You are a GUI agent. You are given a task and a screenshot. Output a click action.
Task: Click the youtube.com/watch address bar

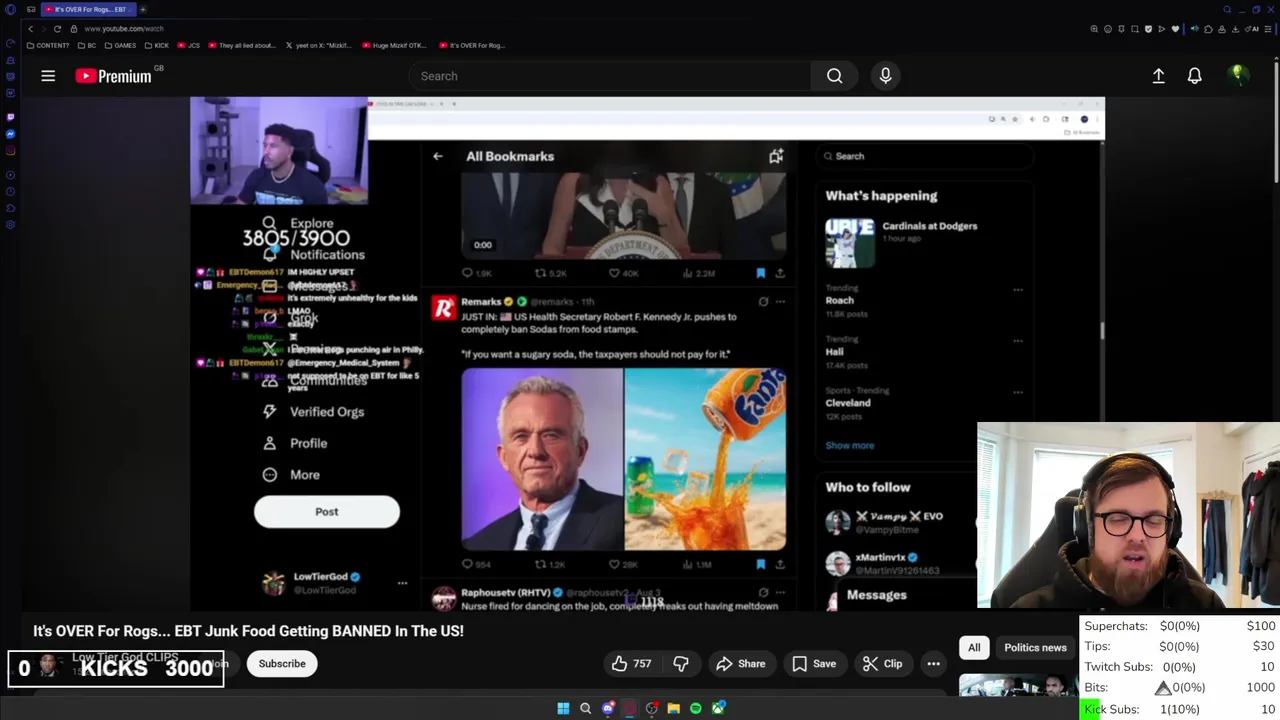coord(124,29)
